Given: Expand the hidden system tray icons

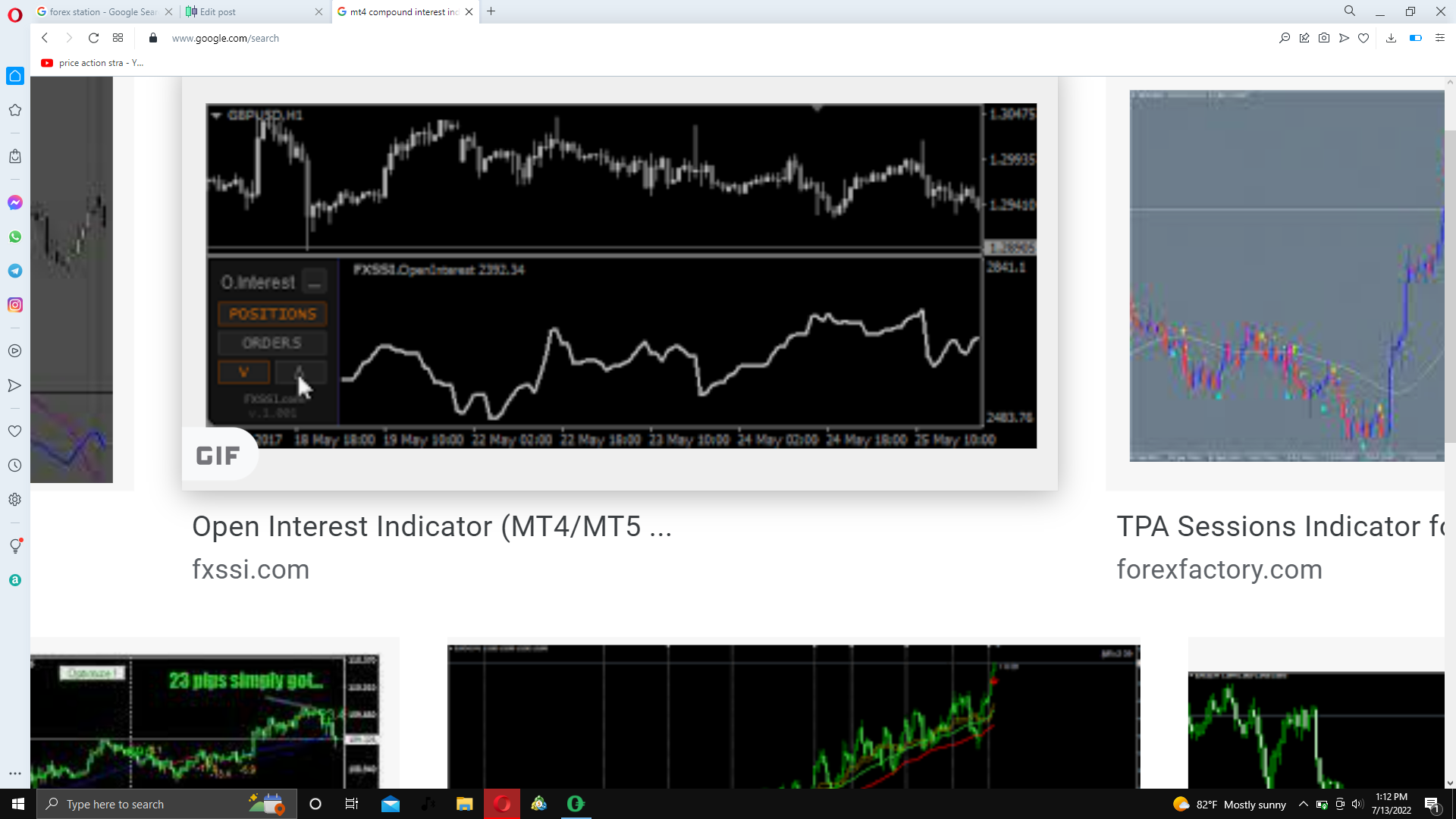Looking at the screenshot, I should pos(1303,804).
